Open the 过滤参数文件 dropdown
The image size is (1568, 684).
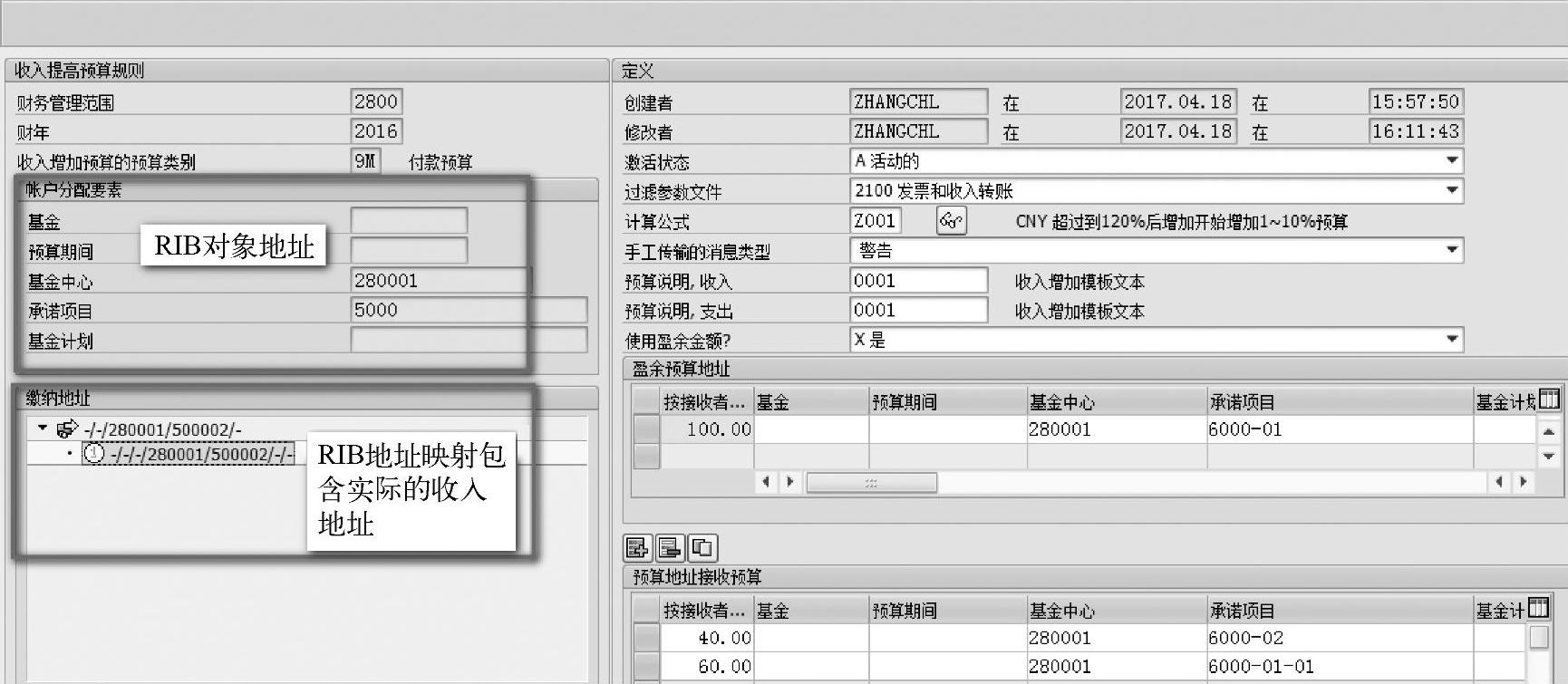1452,190
